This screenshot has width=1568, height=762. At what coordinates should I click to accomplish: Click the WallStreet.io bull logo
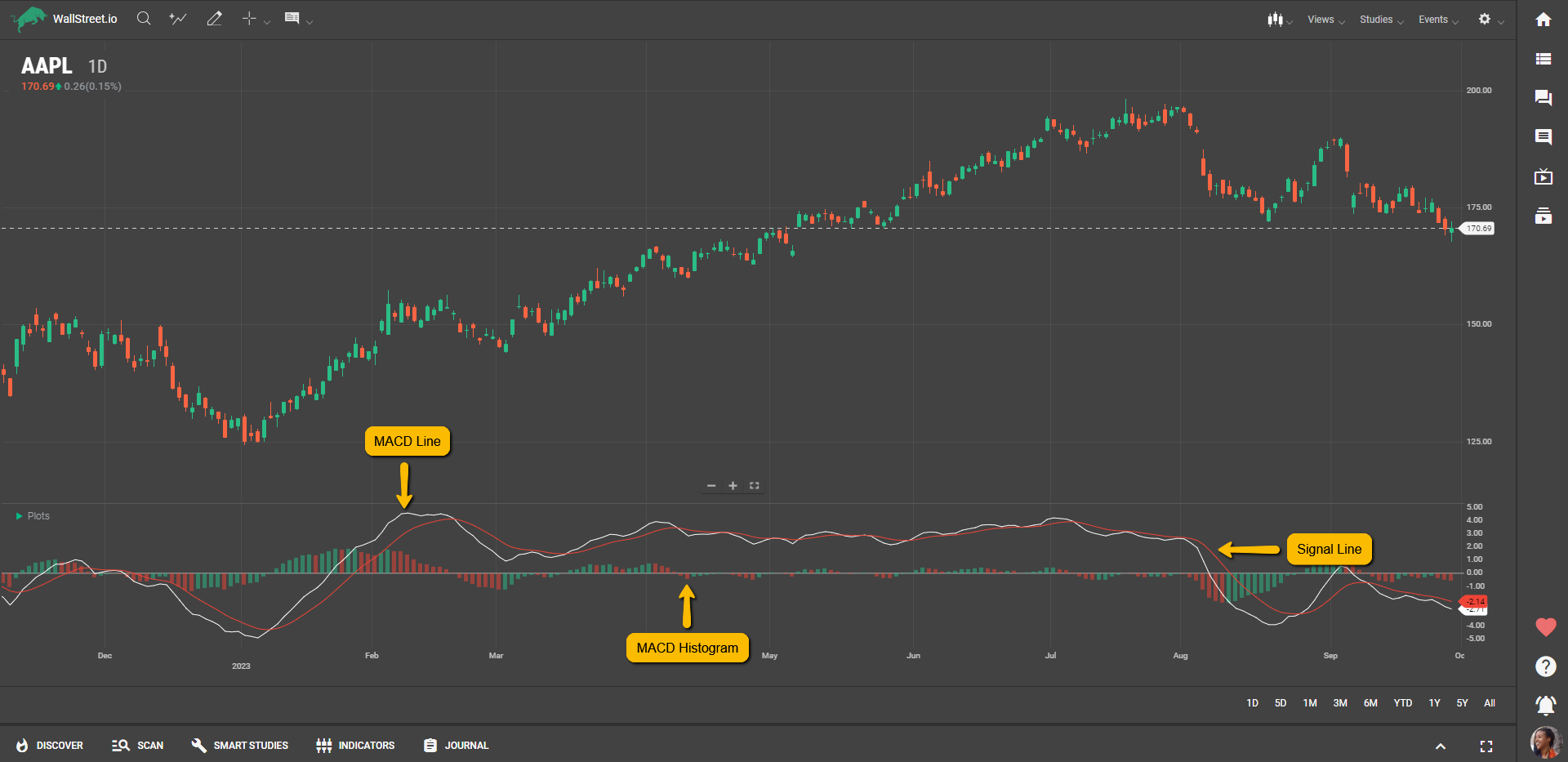[x=30, y=18]
